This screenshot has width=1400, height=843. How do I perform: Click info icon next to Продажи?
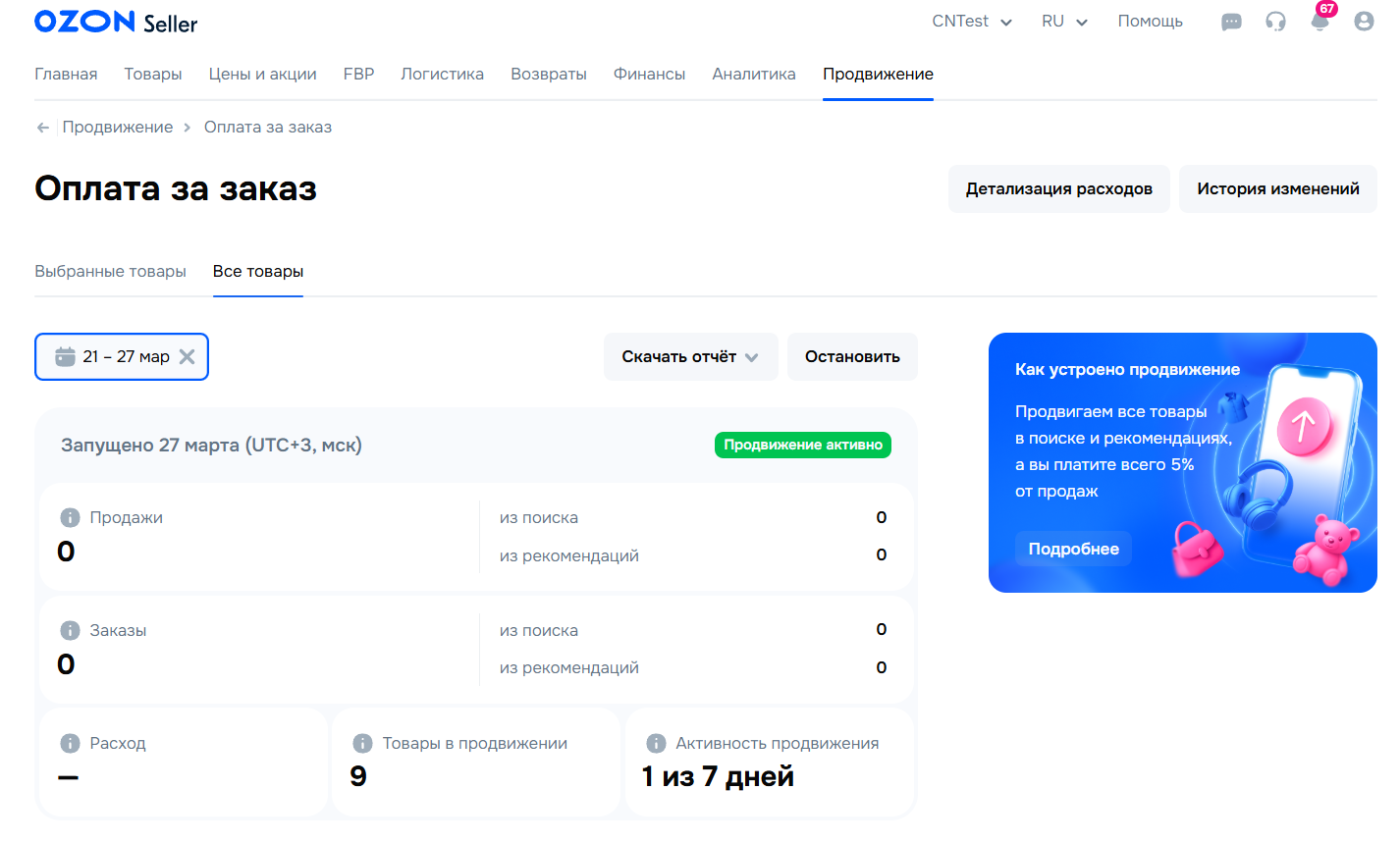(70, 517)
